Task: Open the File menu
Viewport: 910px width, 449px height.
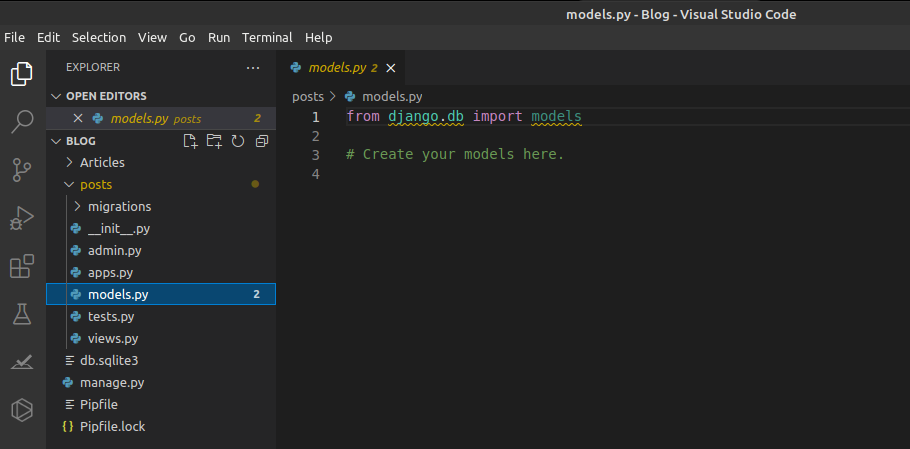Action: click(15, 38)
